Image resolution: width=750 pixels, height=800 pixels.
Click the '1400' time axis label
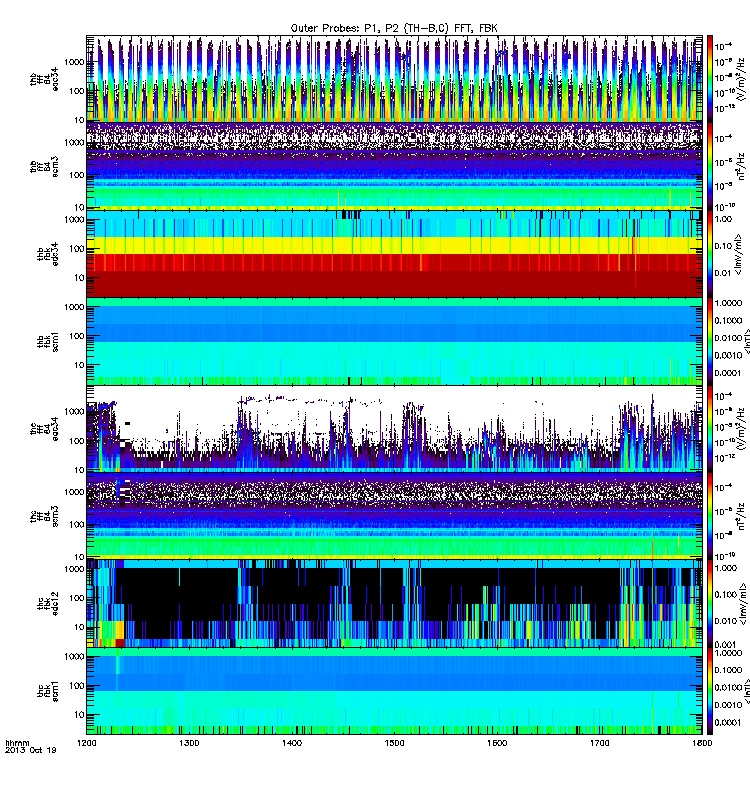292,743
